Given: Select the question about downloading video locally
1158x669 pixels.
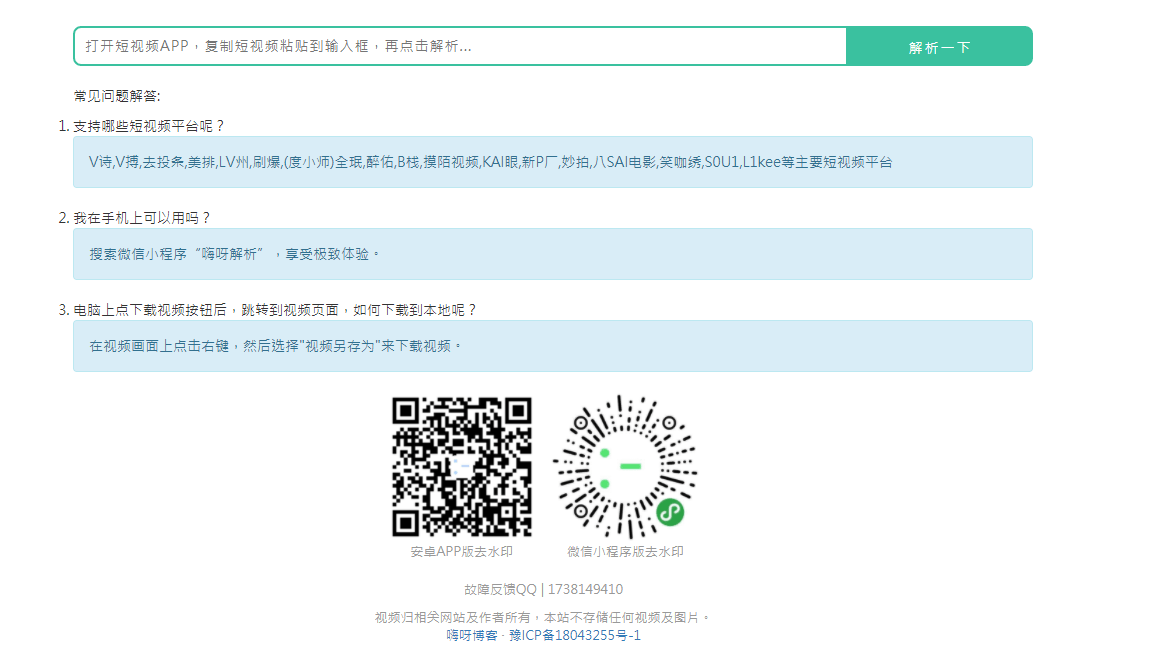Looking at the screenshot, I should [x=275, y=310].
